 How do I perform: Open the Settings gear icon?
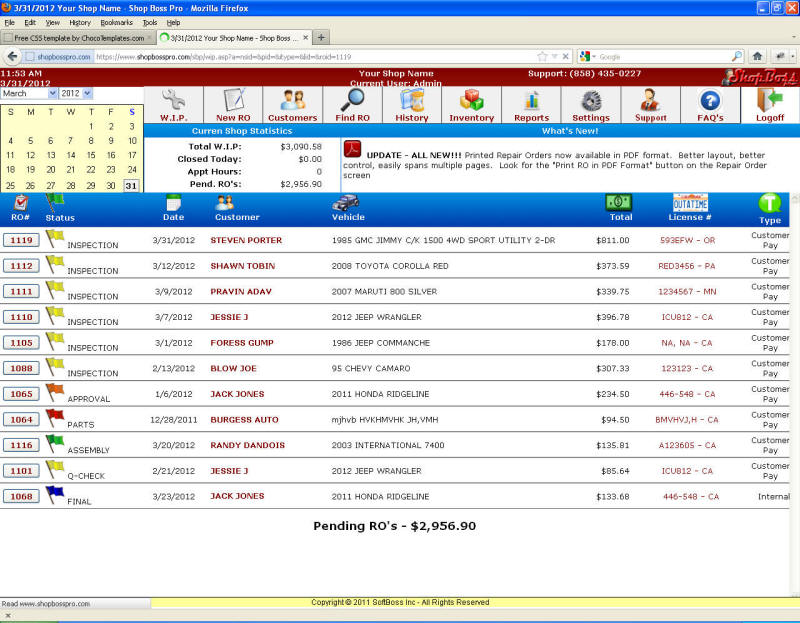tap(591, 101)
